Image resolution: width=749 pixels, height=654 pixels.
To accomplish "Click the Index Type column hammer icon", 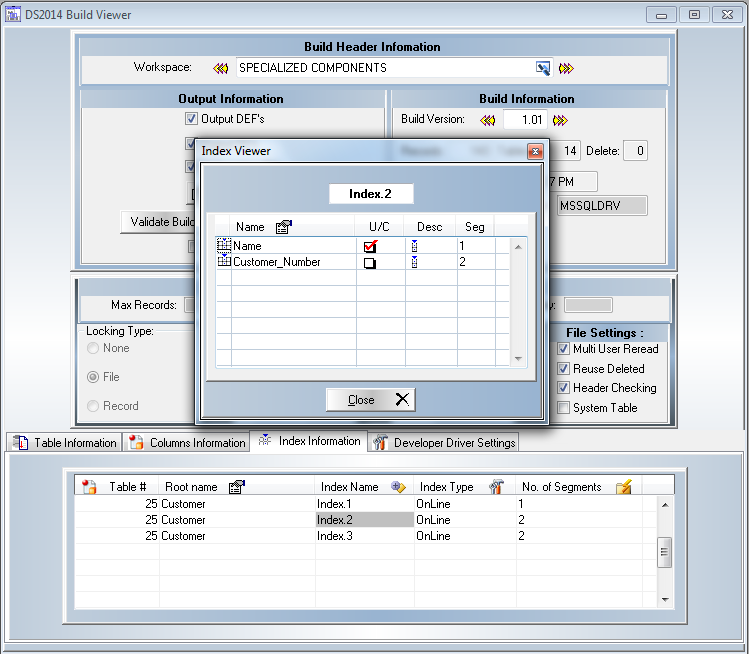I will click(x=496, y=487).
